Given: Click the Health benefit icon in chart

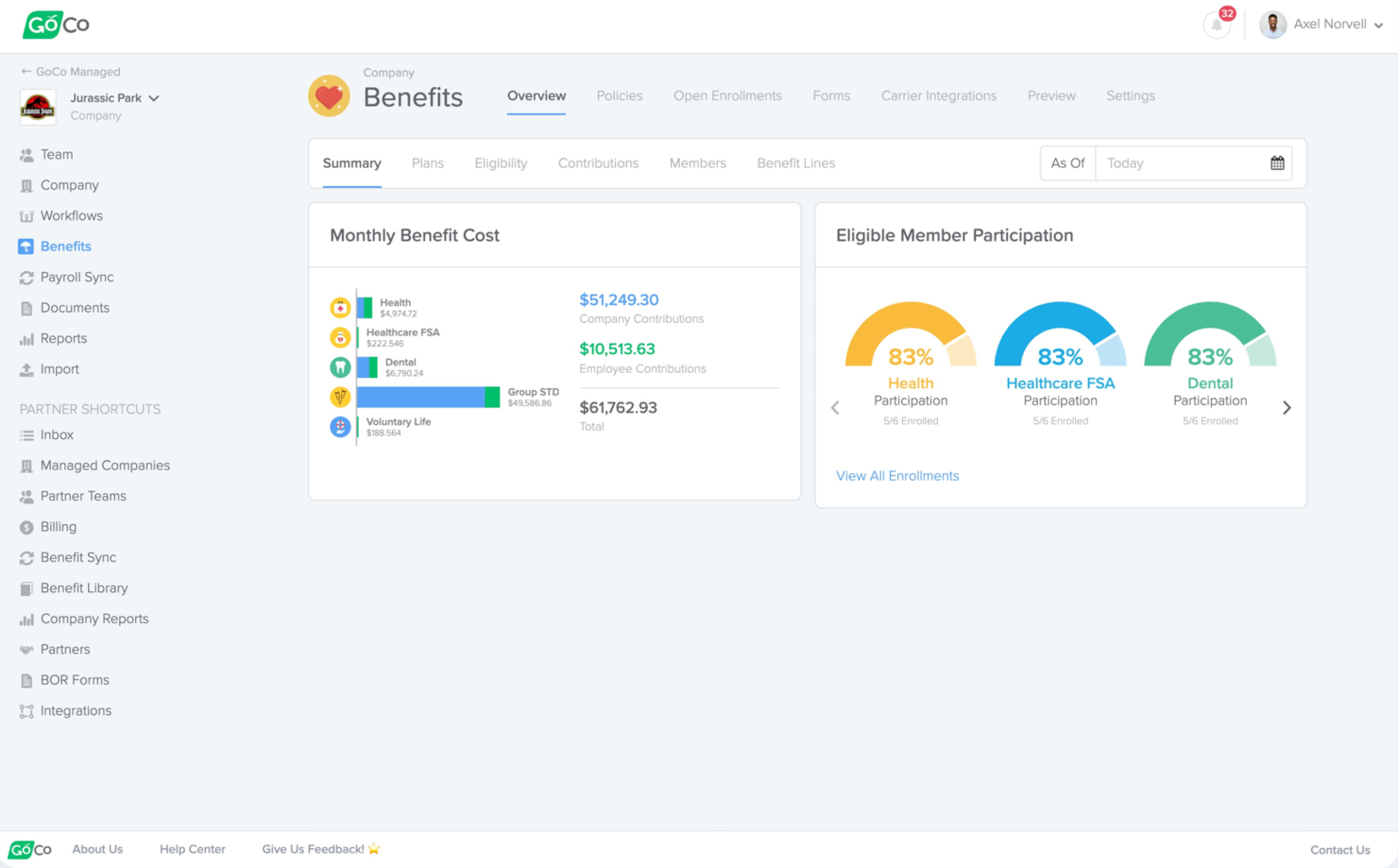Looking at the screenshot, I should pos(340,308).
